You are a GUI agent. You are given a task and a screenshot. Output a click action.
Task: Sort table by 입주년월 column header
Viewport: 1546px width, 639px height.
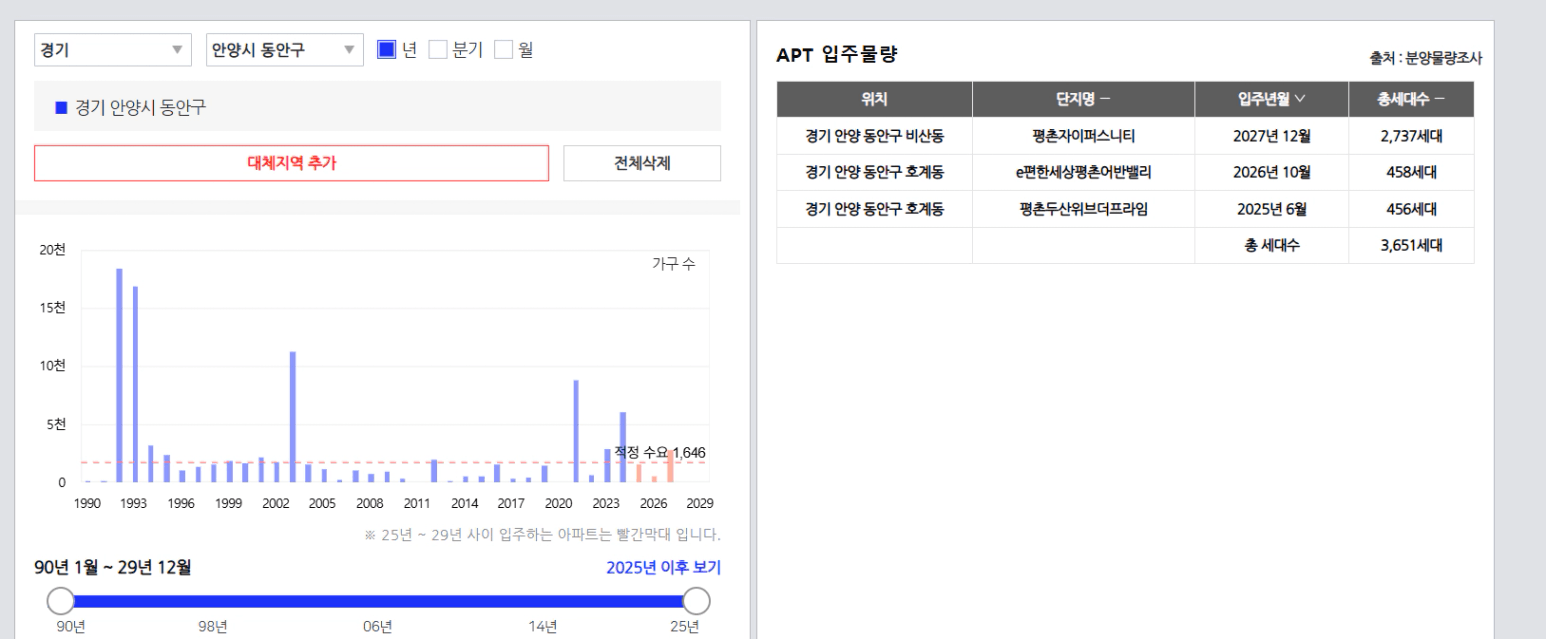(1271, 100)
